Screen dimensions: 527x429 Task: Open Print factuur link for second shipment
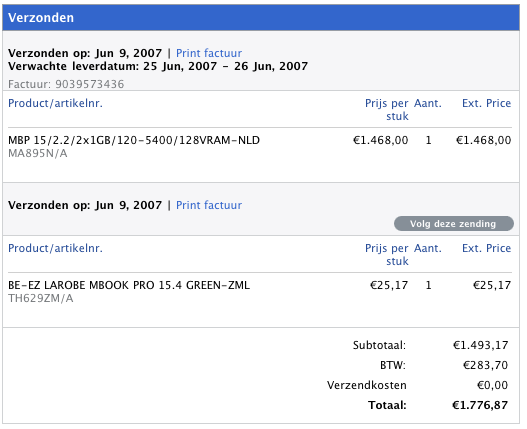tap(209, 205)
